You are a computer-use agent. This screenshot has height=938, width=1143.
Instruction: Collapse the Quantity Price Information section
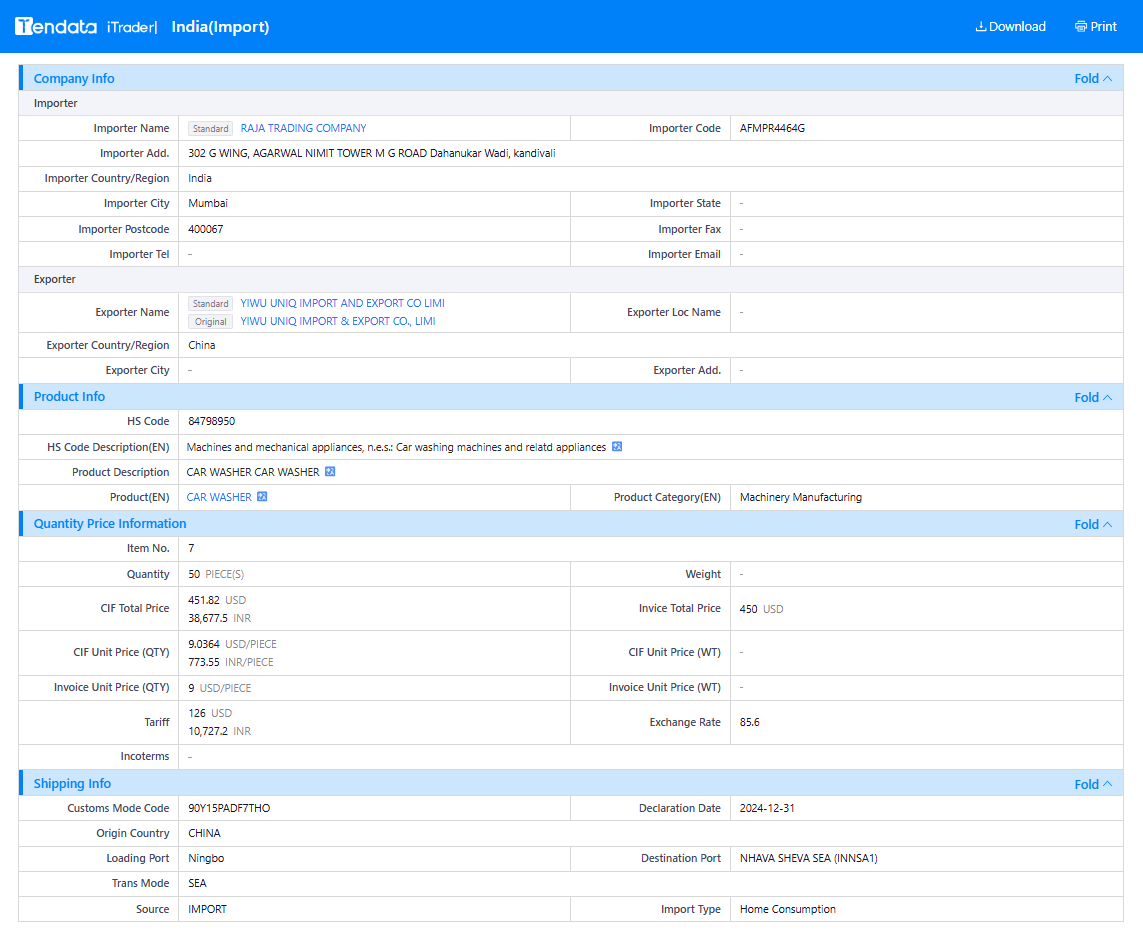coord(1093,524)
